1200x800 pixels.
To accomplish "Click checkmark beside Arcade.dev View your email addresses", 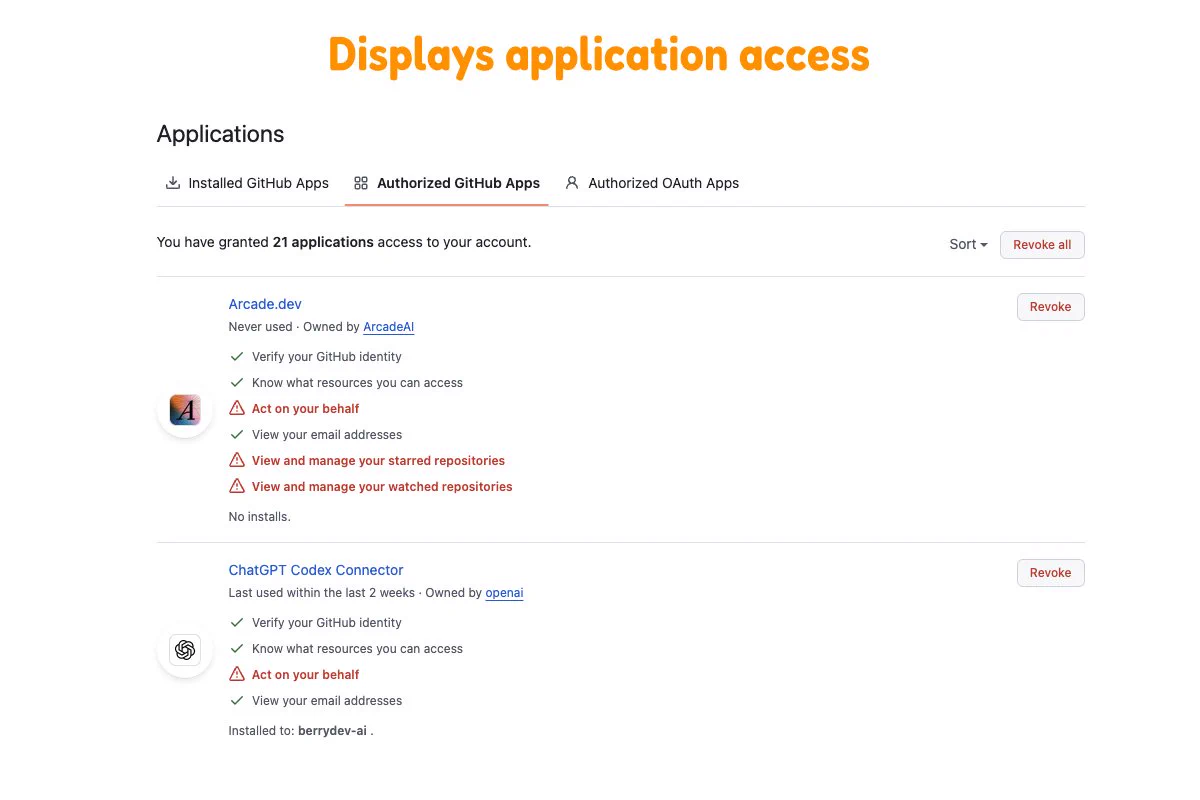I will tap(237, 434).
